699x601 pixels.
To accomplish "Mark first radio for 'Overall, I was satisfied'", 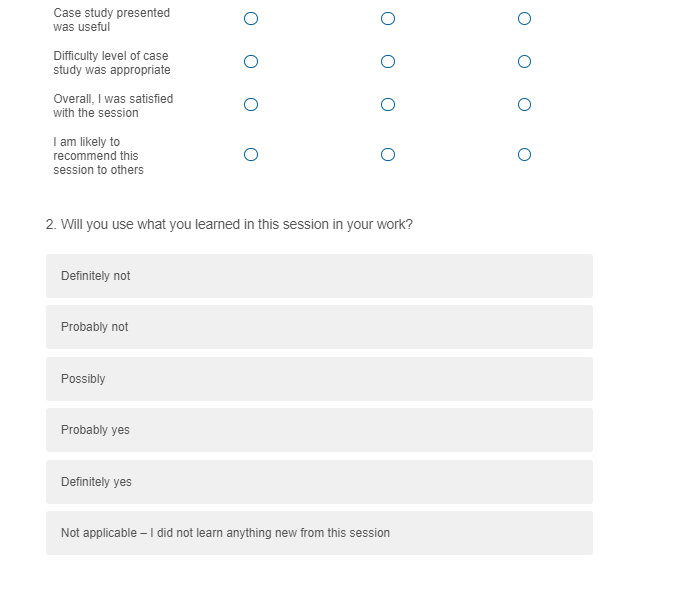I will pyautogui.click(x=251, y=105).
